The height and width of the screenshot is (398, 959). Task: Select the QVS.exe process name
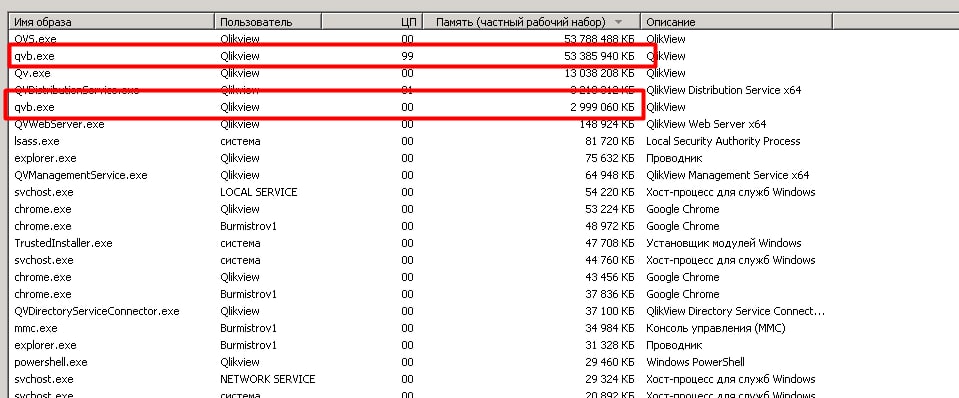point(35,39)
